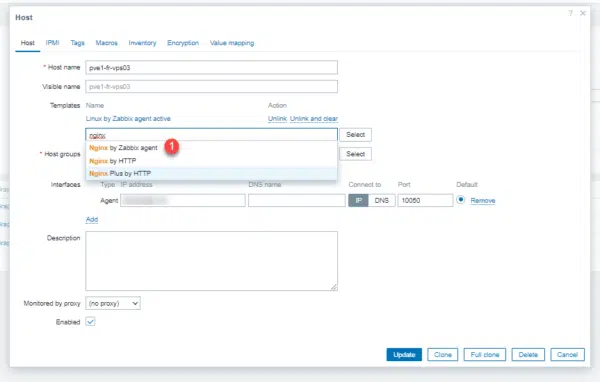Add a new interface
Viewport: 600px width, 382px height.
point(92,219)
